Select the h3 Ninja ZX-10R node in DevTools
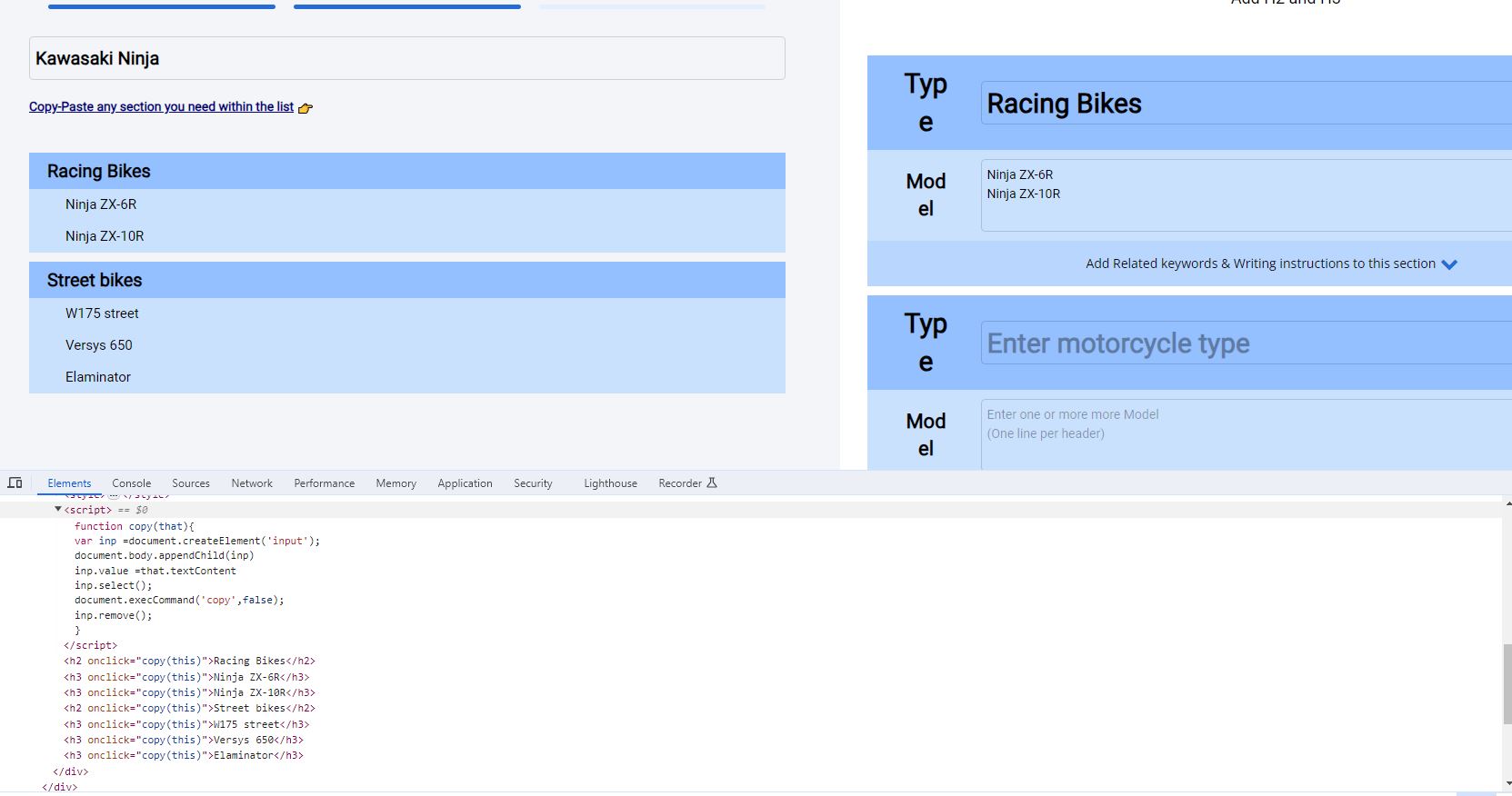 click(190, 692)
